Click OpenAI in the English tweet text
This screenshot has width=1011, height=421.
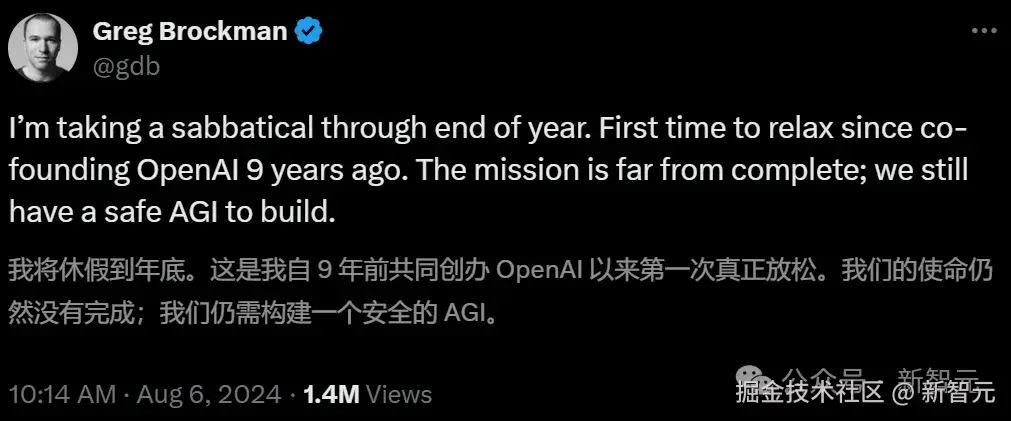(x=204, y=169)
